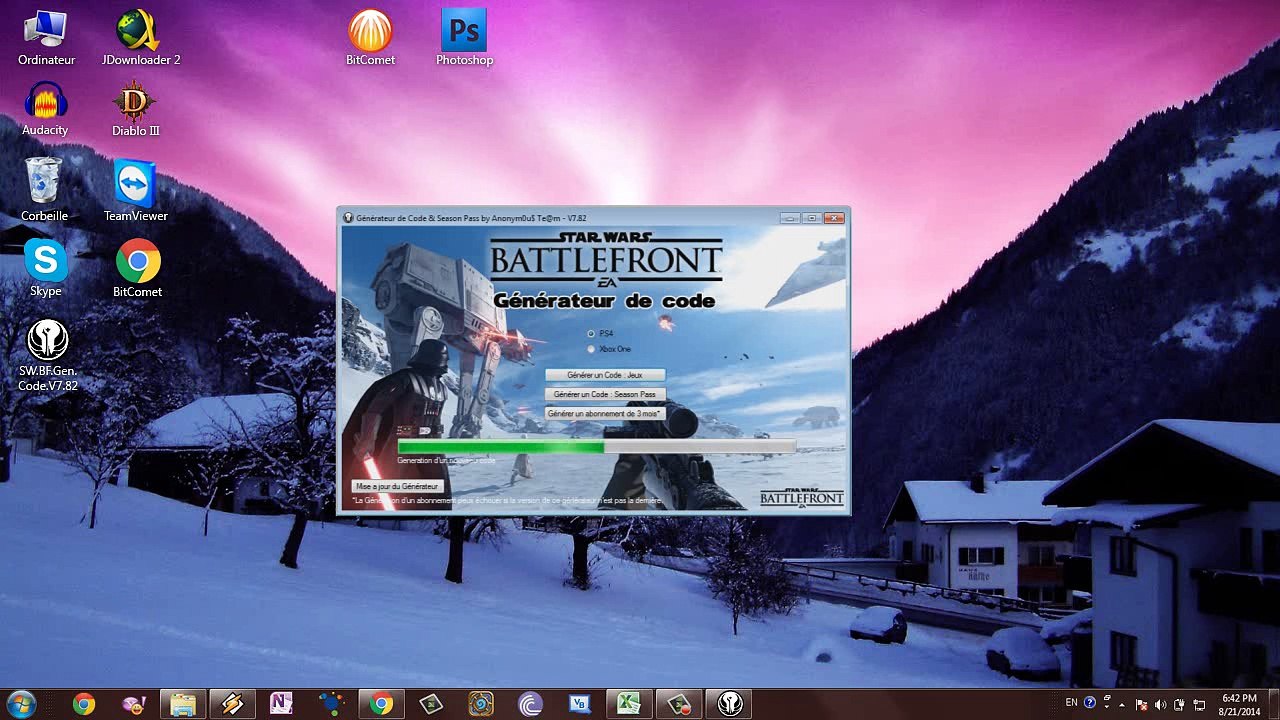Image resolution: width=1280 pixels, height=720 pixels.
Task: Select the orange BitComet desktop icon
Action: 370,37
